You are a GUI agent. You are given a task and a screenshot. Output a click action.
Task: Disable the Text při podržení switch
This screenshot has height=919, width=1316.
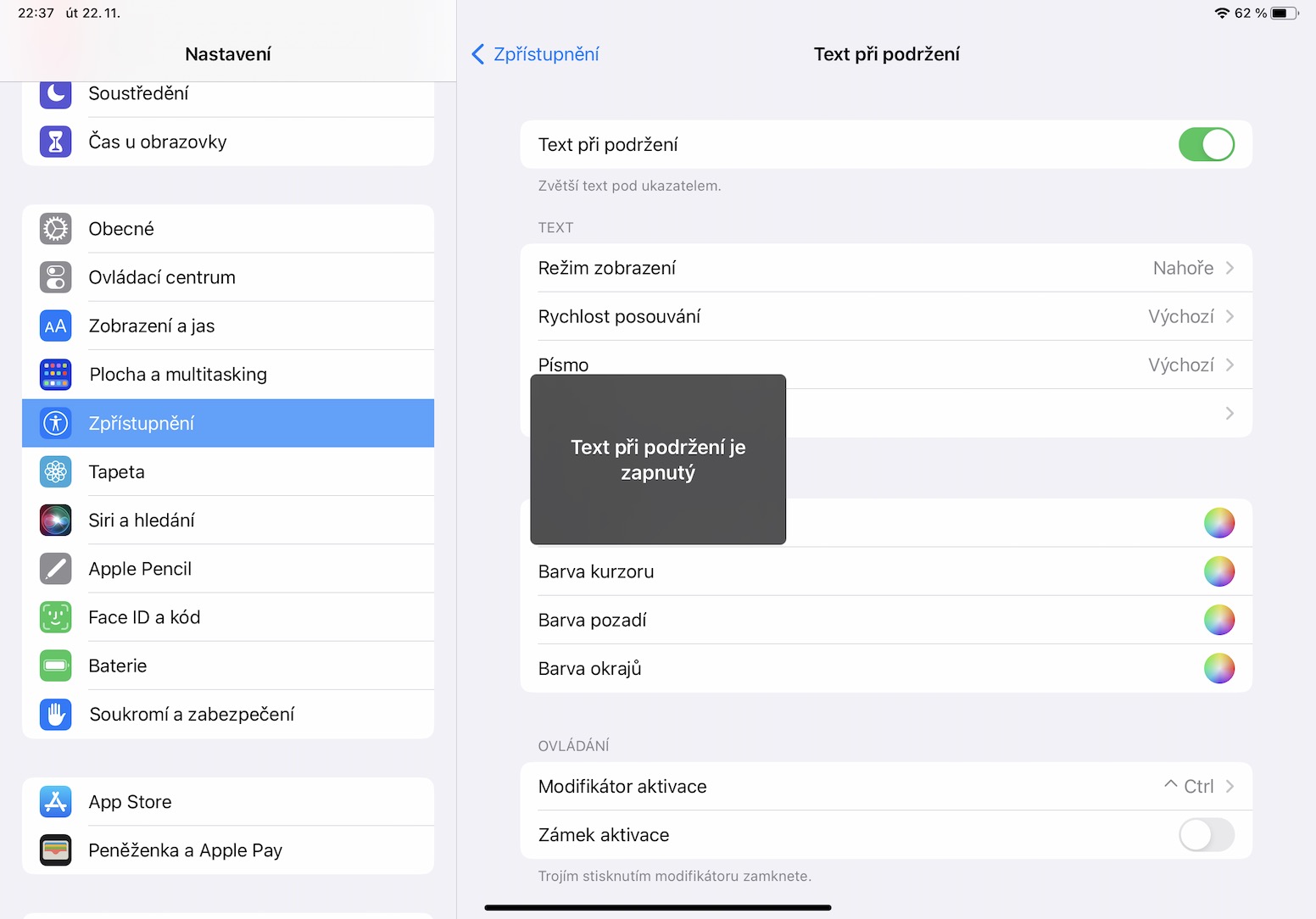click(1206, 145)
